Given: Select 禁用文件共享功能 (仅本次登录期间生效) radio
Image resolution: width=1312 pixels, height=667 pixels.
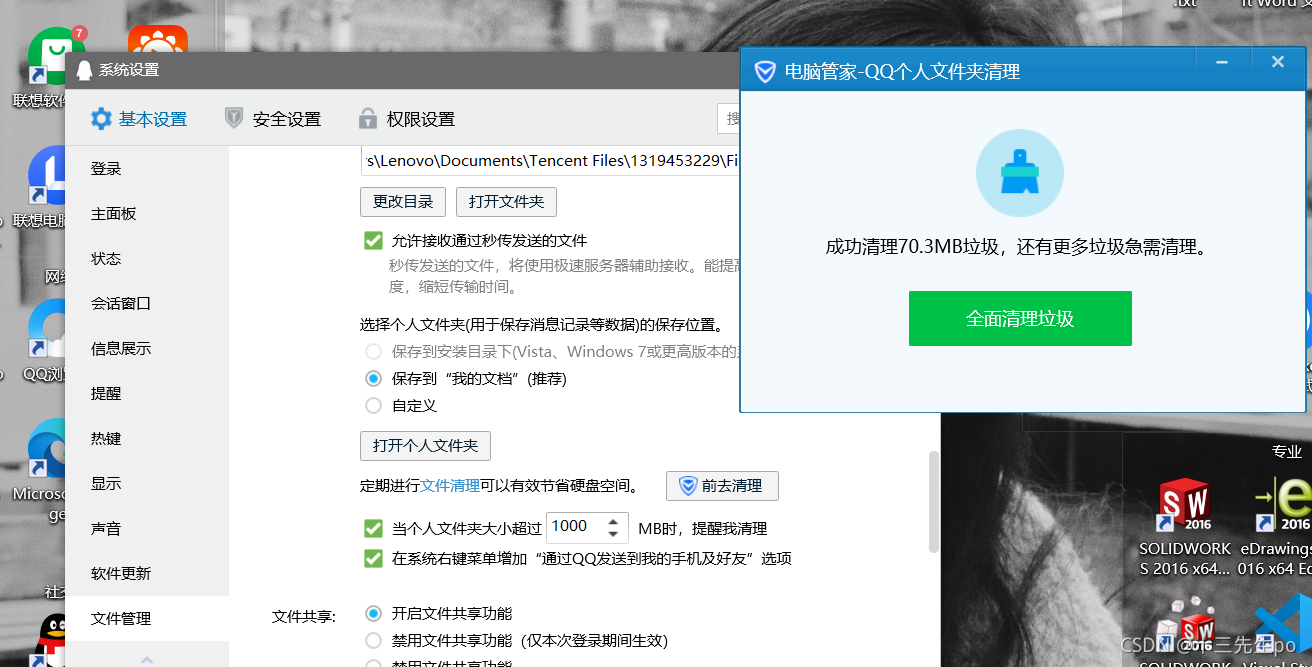Looking at the screenshot, I should coord(373,640).
